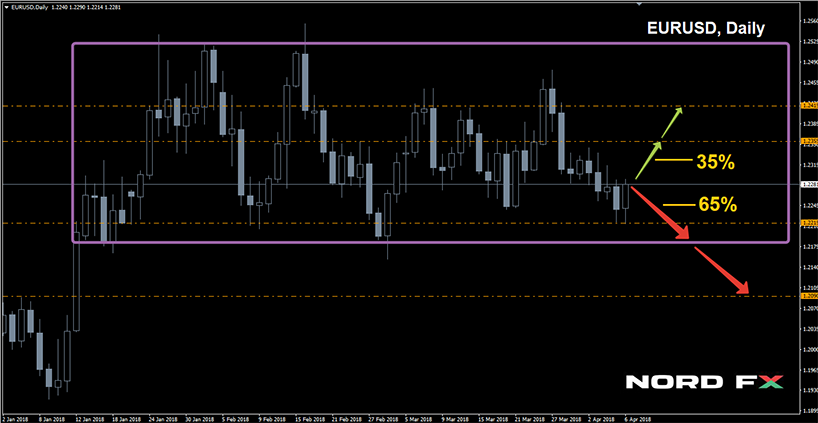Screen dimensions: 818x423
Task: Click the upper green arrow head
Action: pos(680,109)
